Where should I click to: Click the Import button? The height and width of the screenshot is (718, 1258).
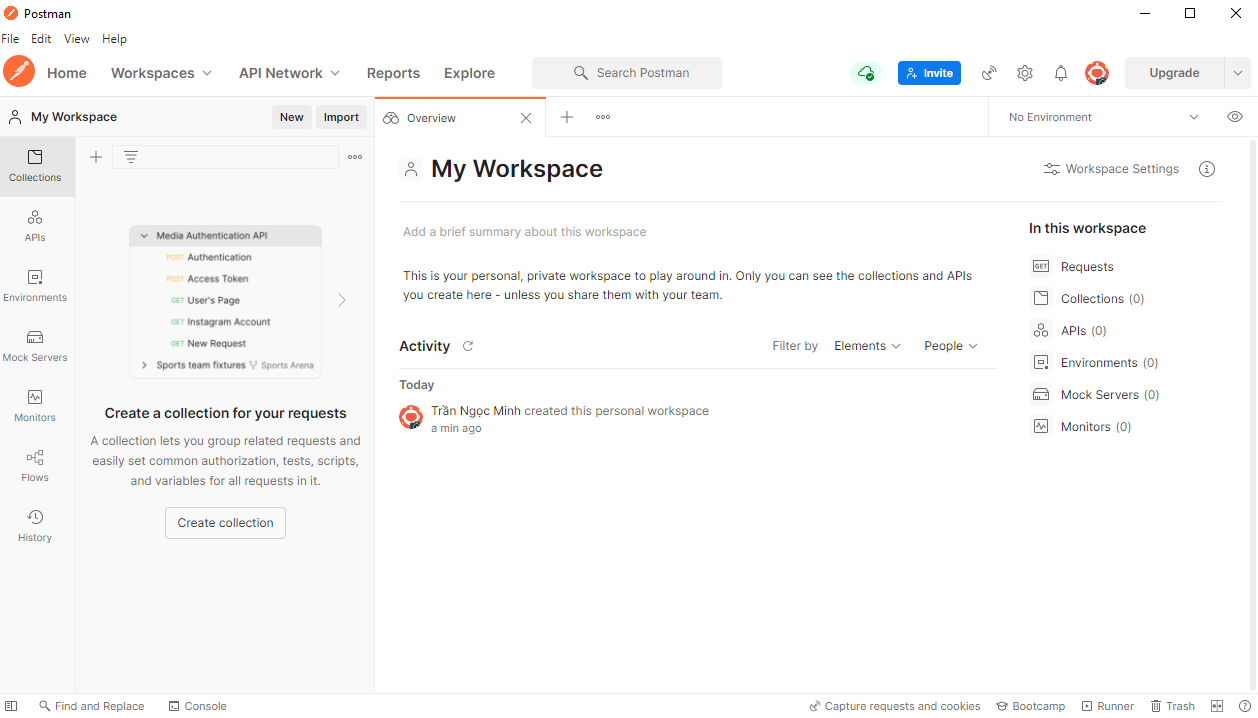(x=341, y=117)
